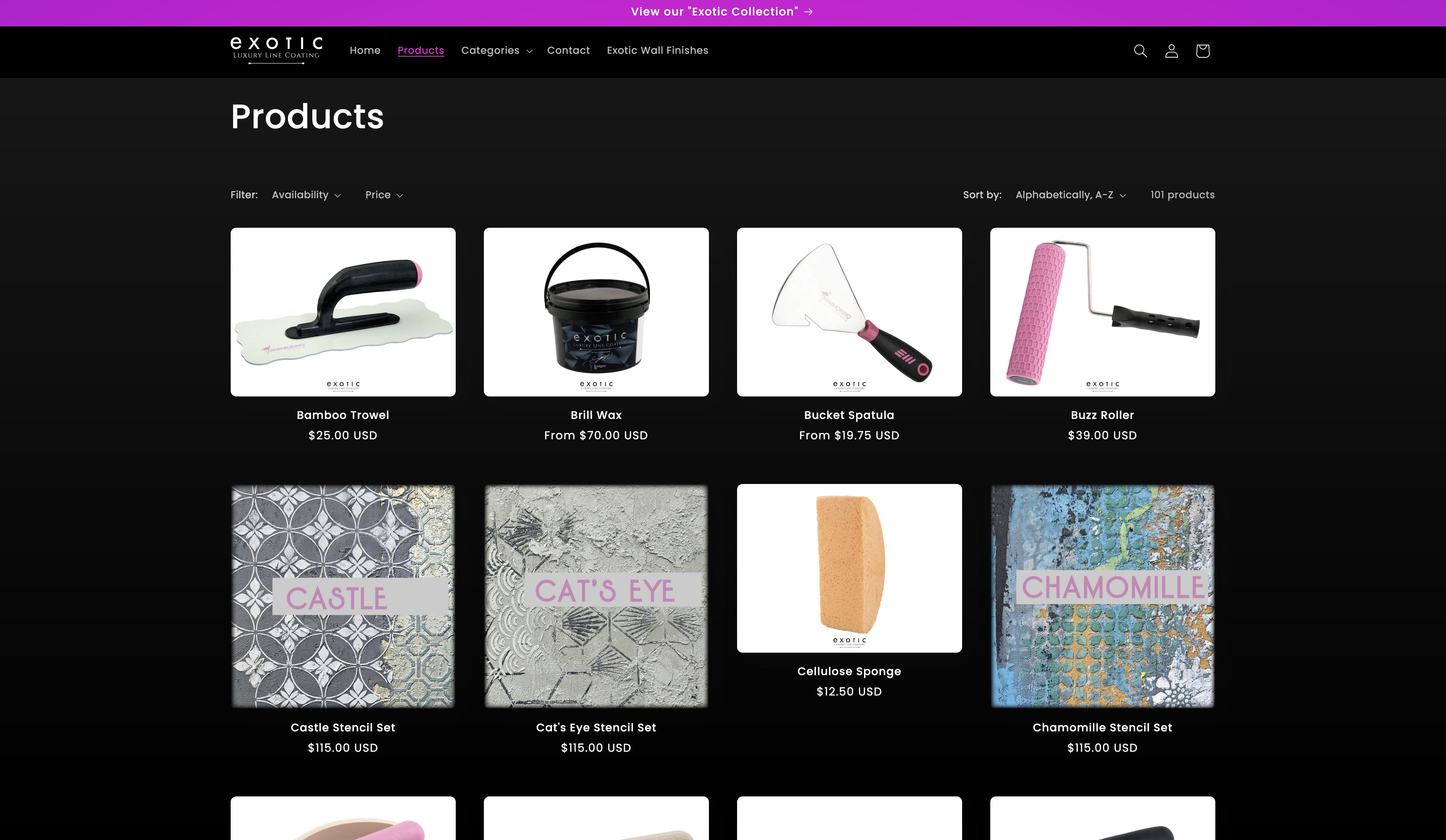Open the search magnifier icon

1140,51
